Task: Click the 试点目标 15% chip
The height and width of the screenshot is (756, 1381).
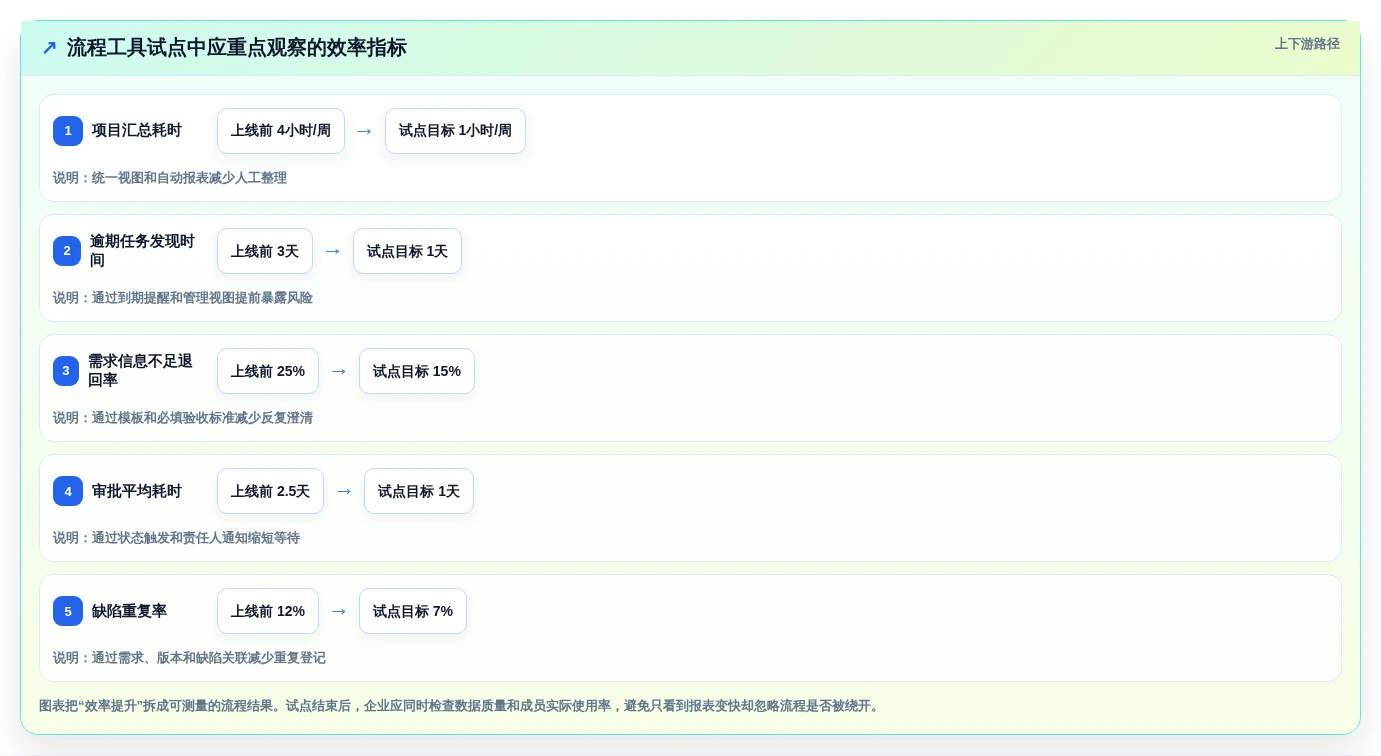Action: tap(417, 371)
